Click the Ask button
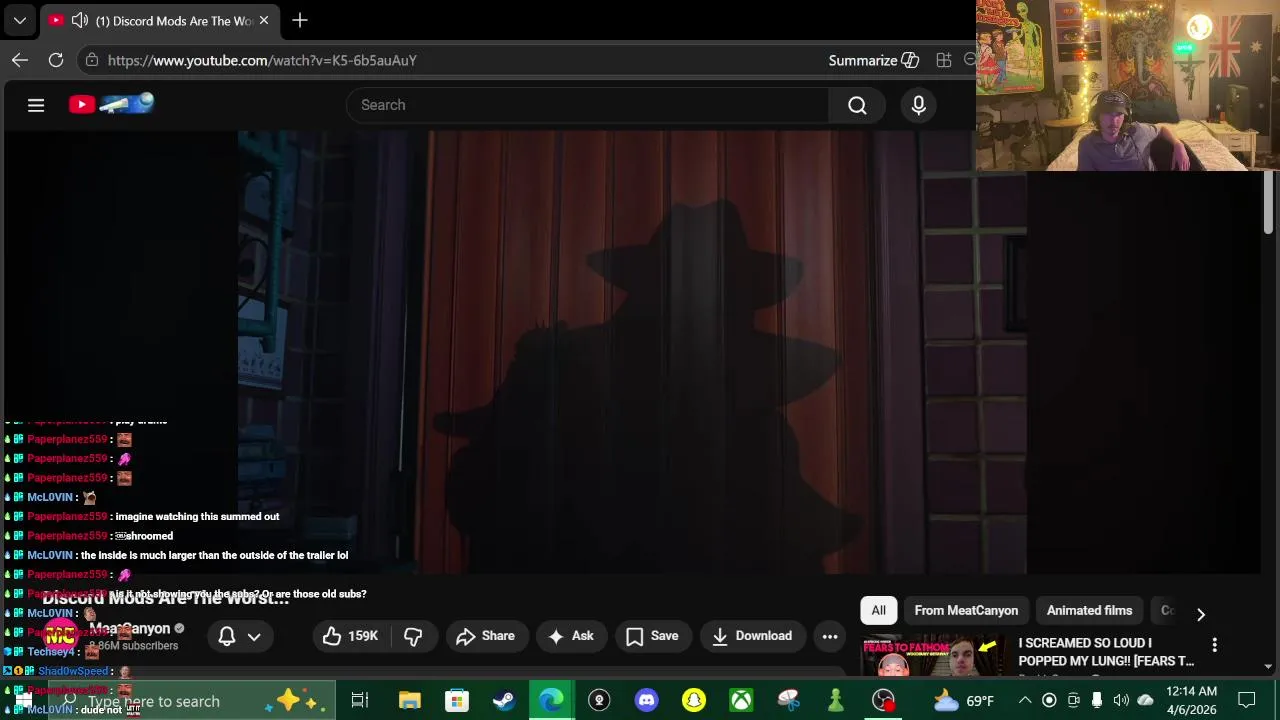The image size is (1280, 720). coord(571,636)
